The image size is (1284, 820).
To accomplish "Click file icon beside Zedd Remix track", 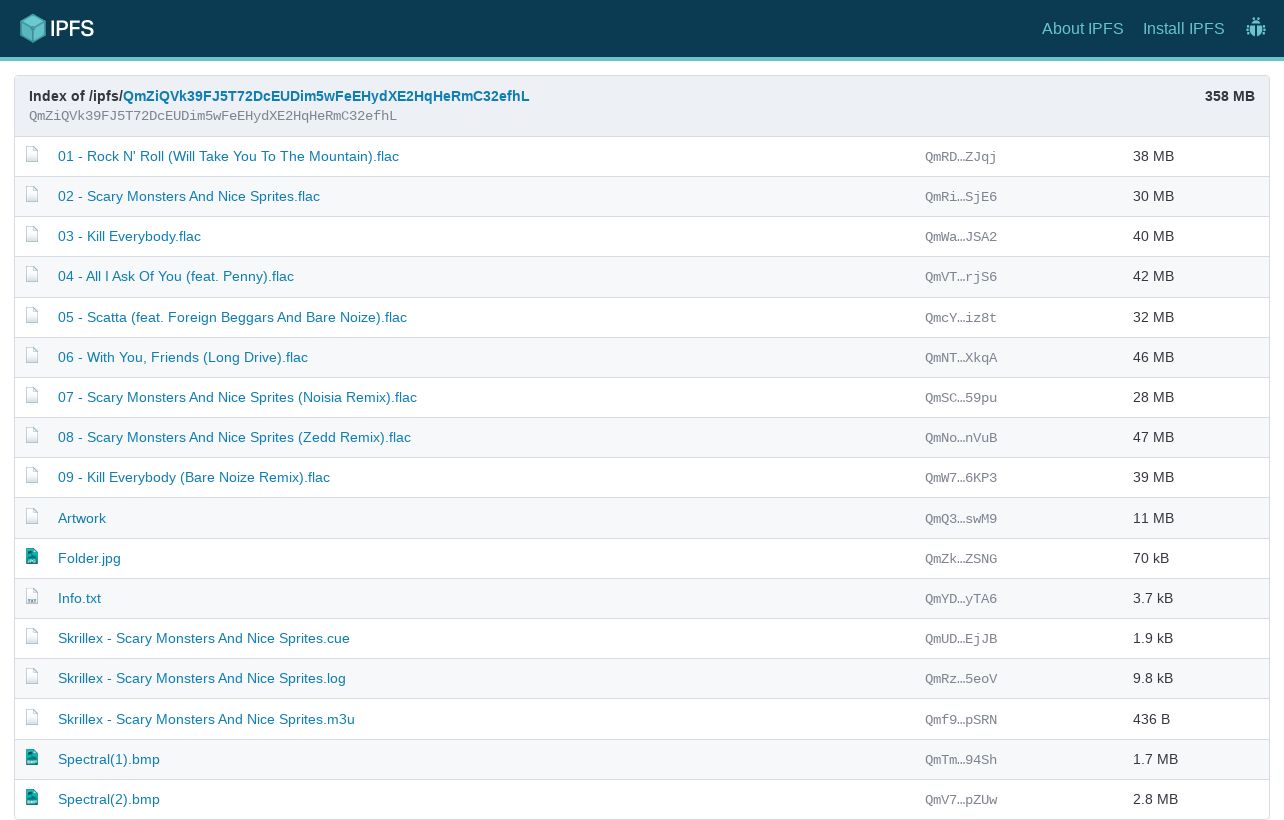I will [x=32, y=436].
